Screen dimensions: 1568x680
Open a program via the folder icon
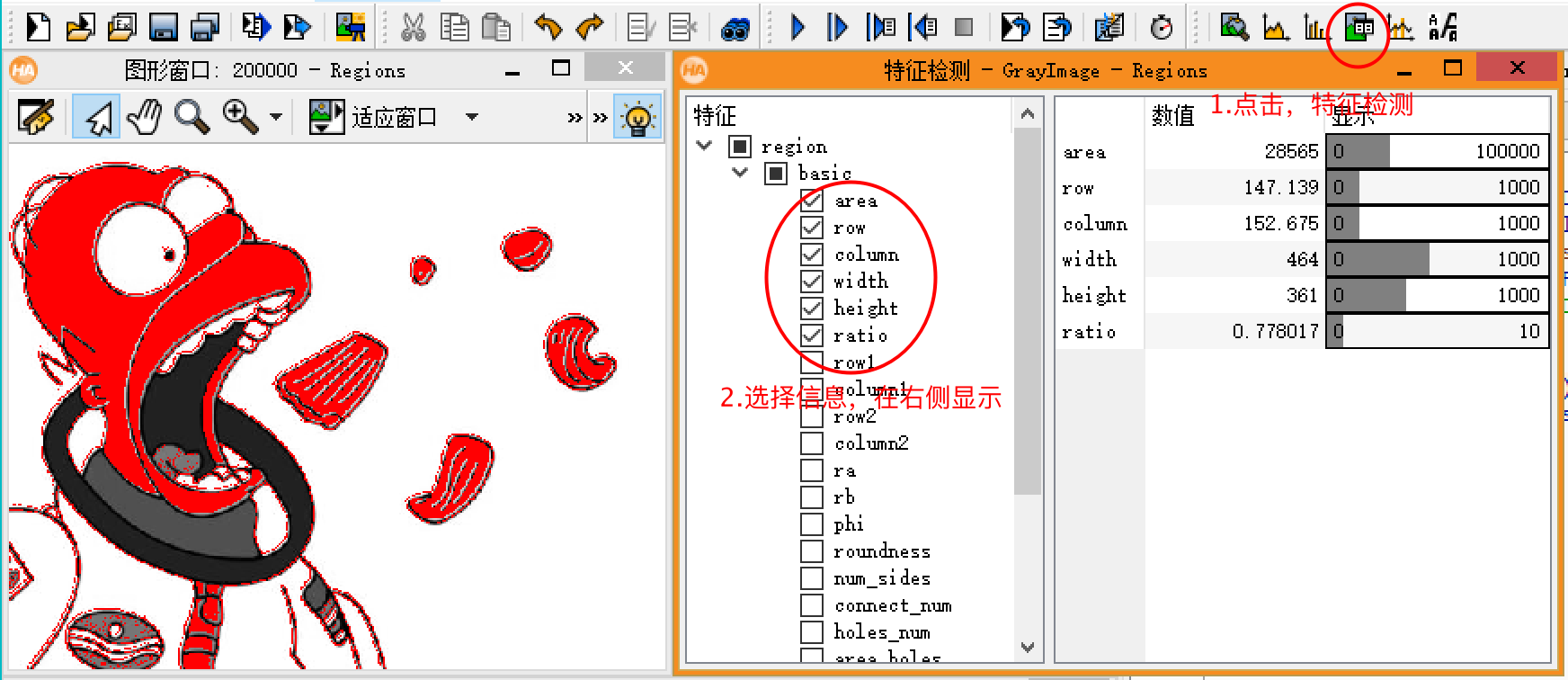coord(80,28)
